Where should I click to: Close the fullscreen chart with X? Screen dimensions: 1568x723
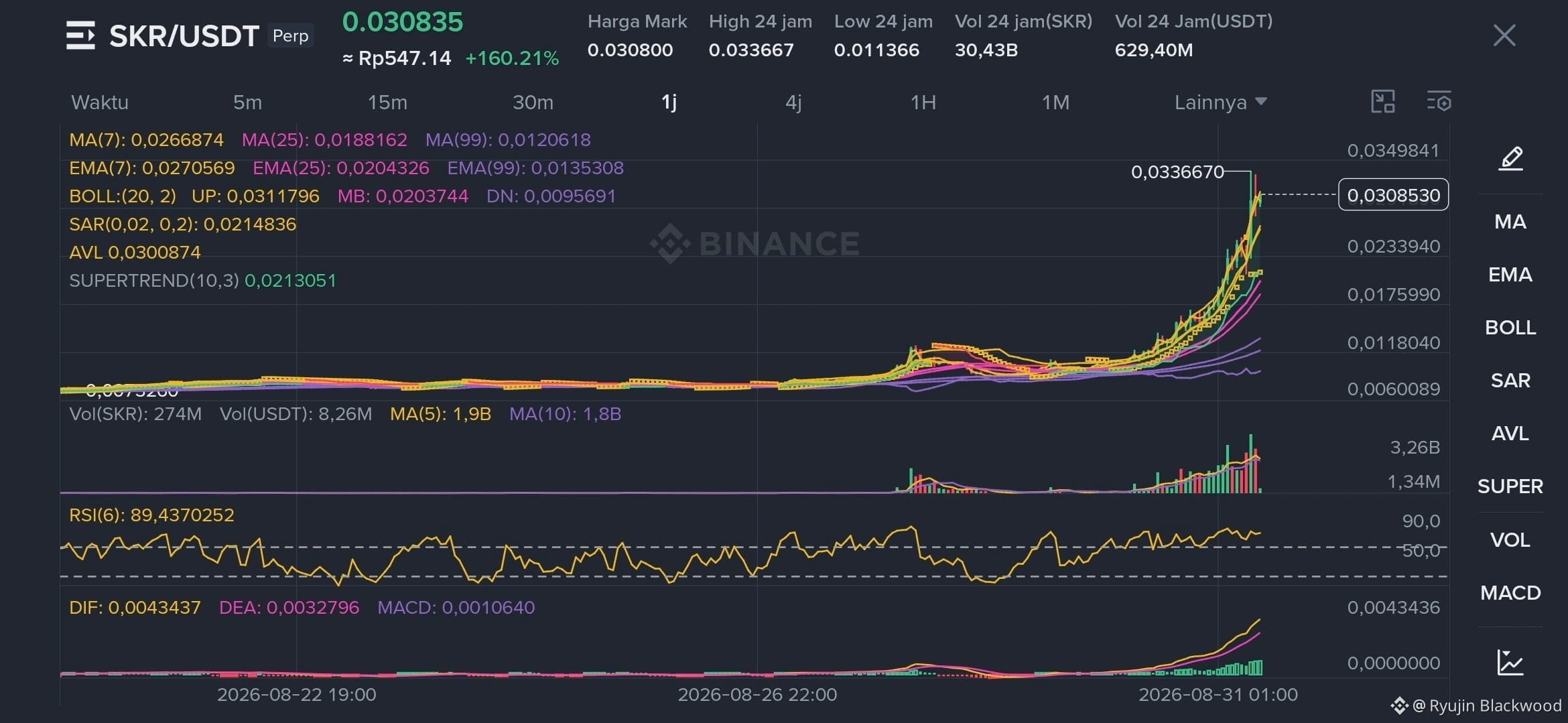tap(1504, 36)
